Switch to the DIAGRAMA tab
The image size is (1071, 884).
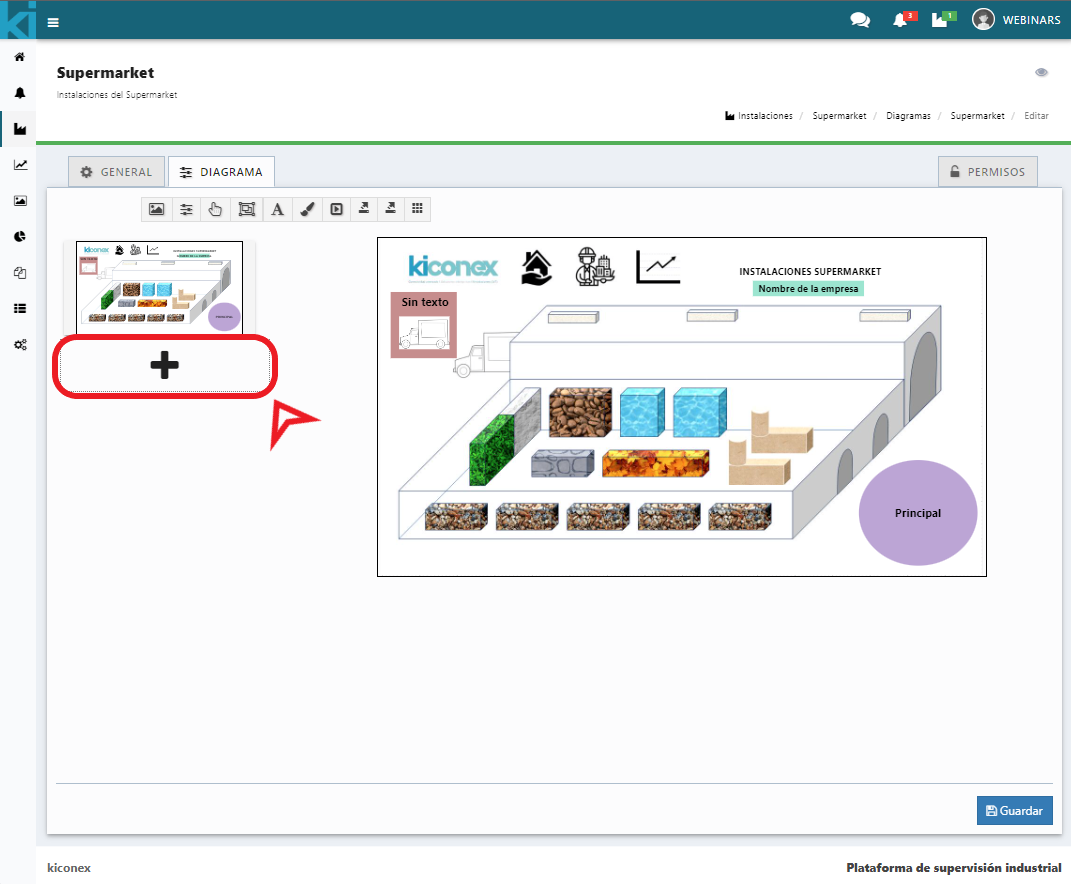[x=221, y=172]
